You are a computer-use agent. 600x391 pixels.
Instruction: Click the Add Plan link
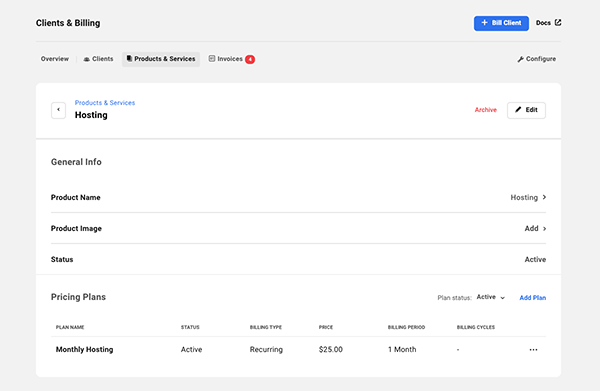(533, 298)
